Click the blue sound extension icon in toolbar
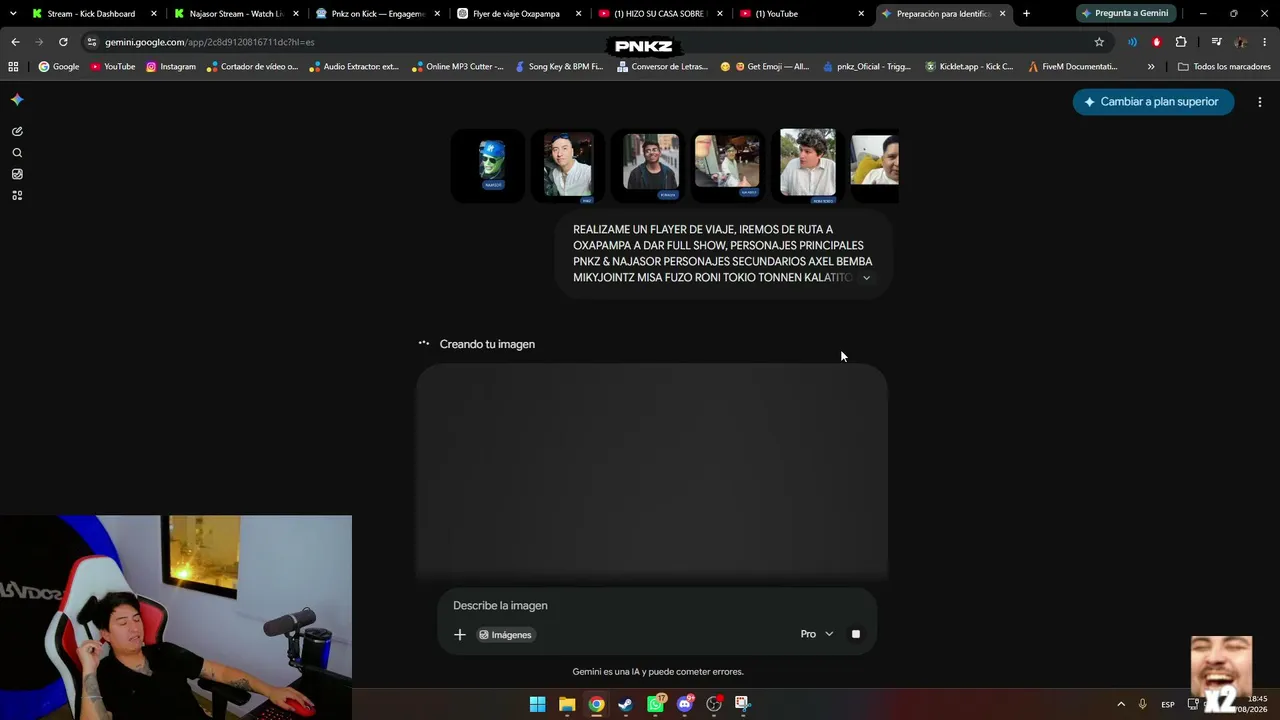This screenshot has width=1280, height=720. (1132, 42)
